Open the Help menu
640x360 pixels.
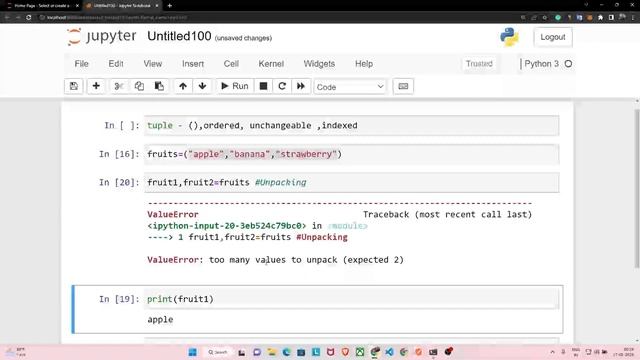[x=364, y=64]
